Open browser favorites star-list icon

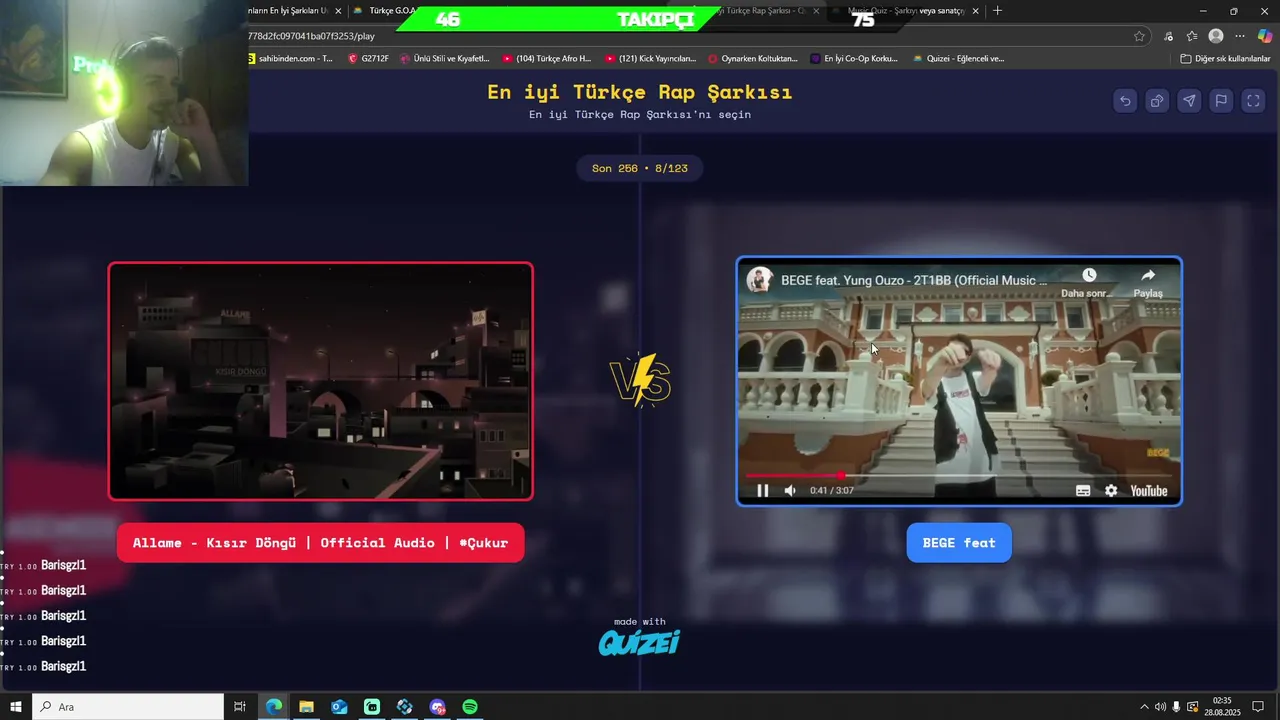[1192, 36]
